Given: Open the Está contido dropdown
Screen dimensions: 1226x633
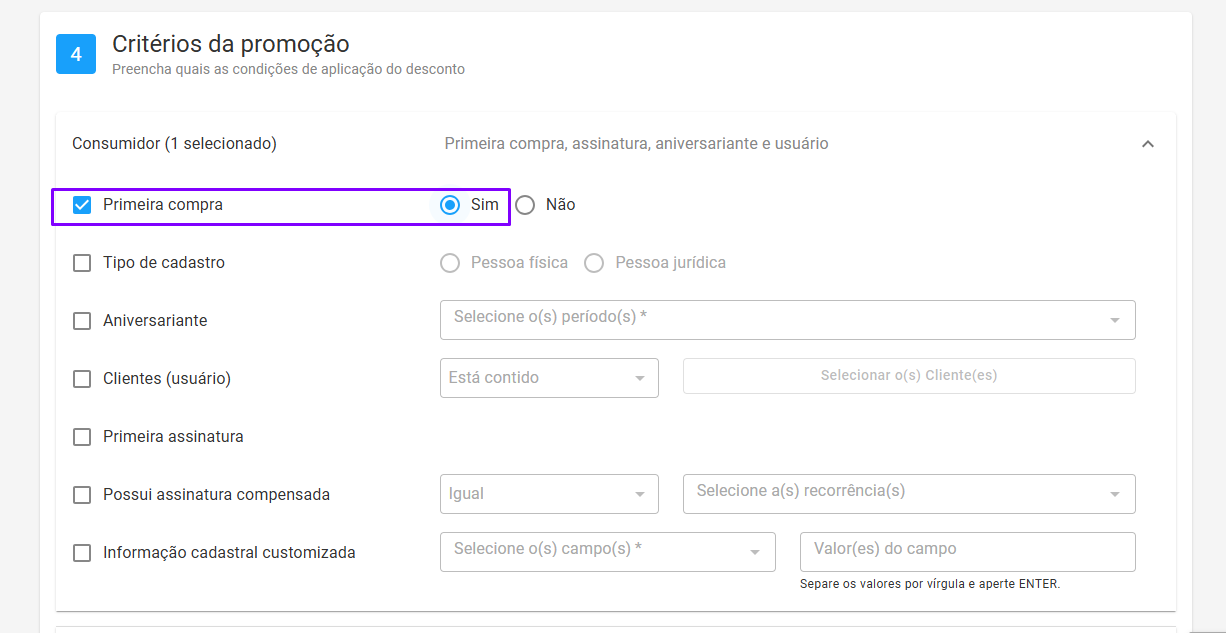Looking at the screenshot, I should coord(549,378).
